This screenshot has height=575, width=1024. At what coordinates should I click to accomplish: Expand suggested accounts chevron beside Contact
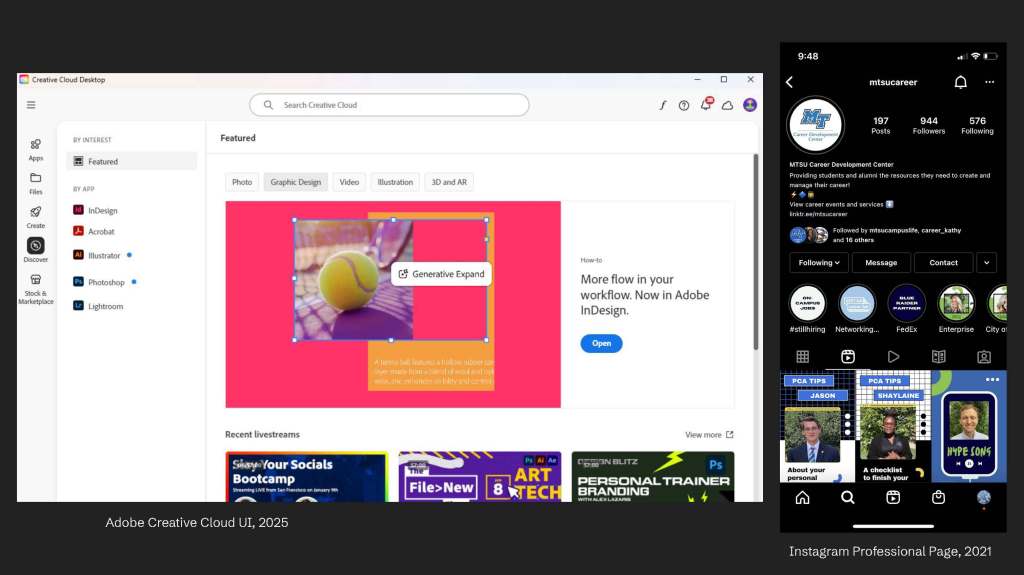(987, 263)
